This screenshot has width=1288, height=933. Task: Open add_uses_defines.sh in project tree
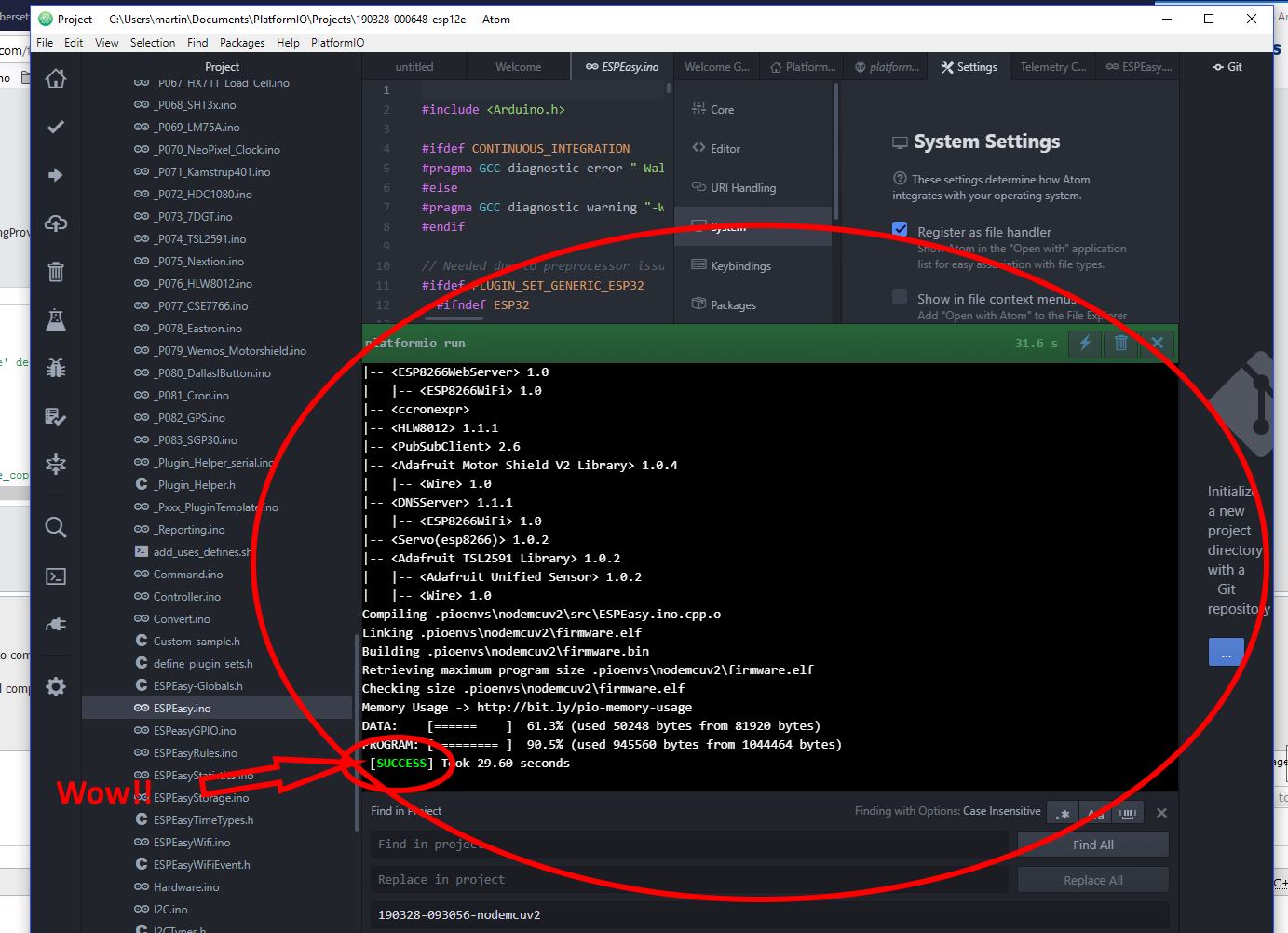pos(202,552)
